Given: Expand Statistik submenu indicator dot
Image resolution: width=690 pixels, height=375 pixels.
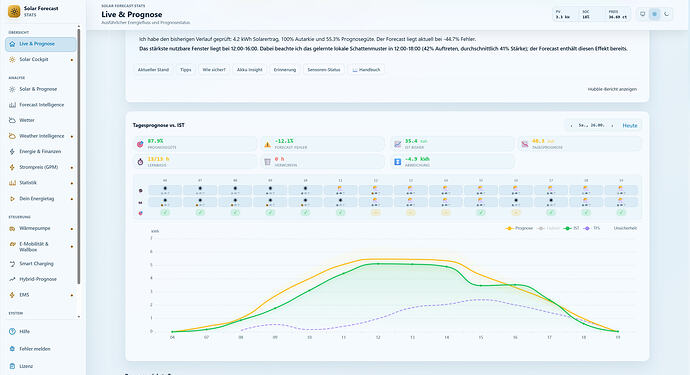Looking at the screenshot, I should (x=72, y=183).
